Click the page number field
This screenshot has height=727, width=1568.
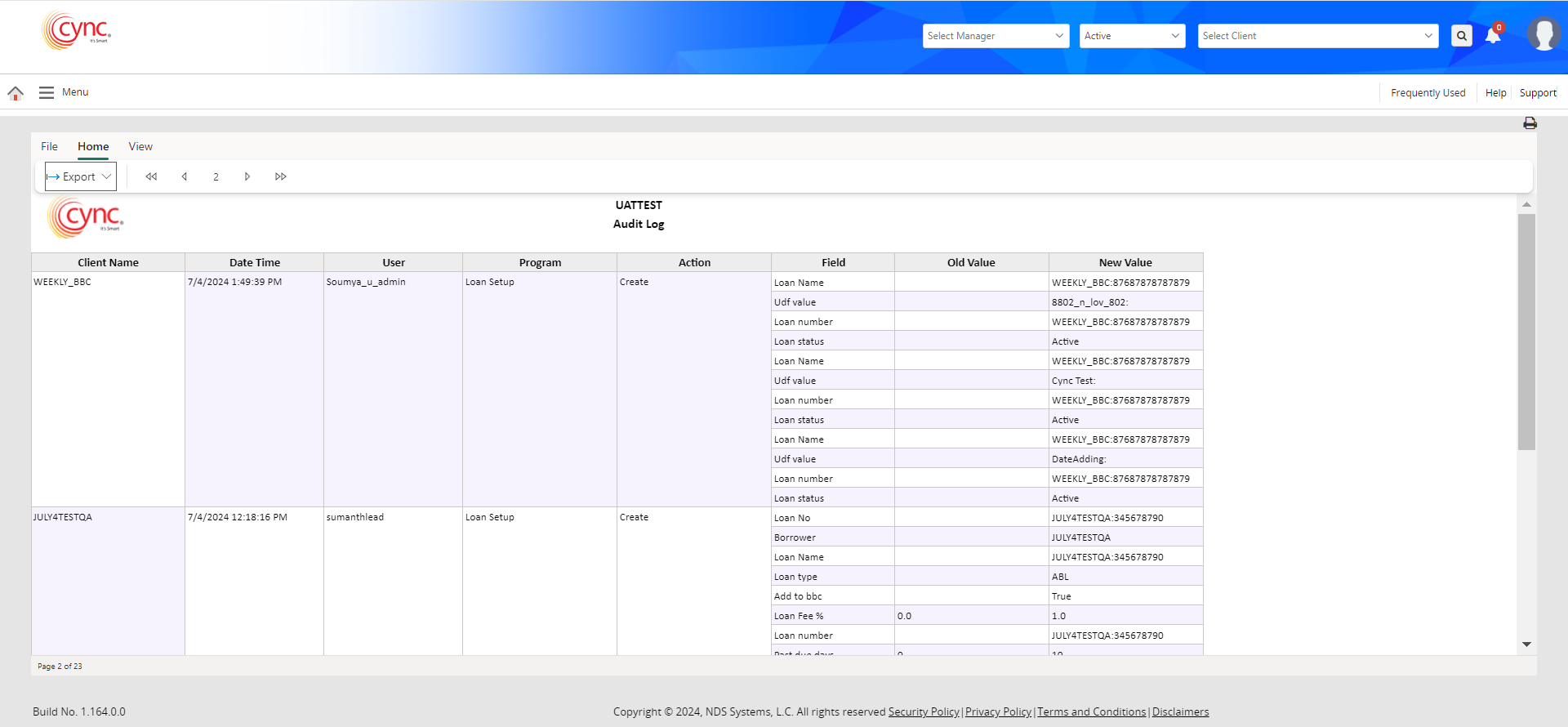click(216, 176)
